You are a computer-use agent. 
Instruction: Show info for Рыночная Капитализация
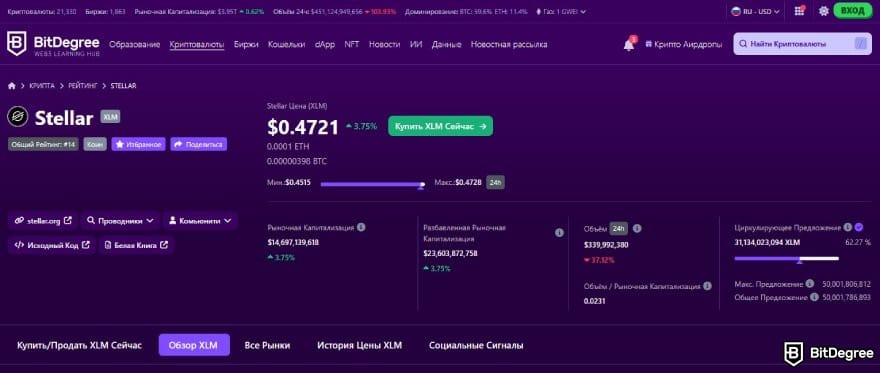point(361,228)
